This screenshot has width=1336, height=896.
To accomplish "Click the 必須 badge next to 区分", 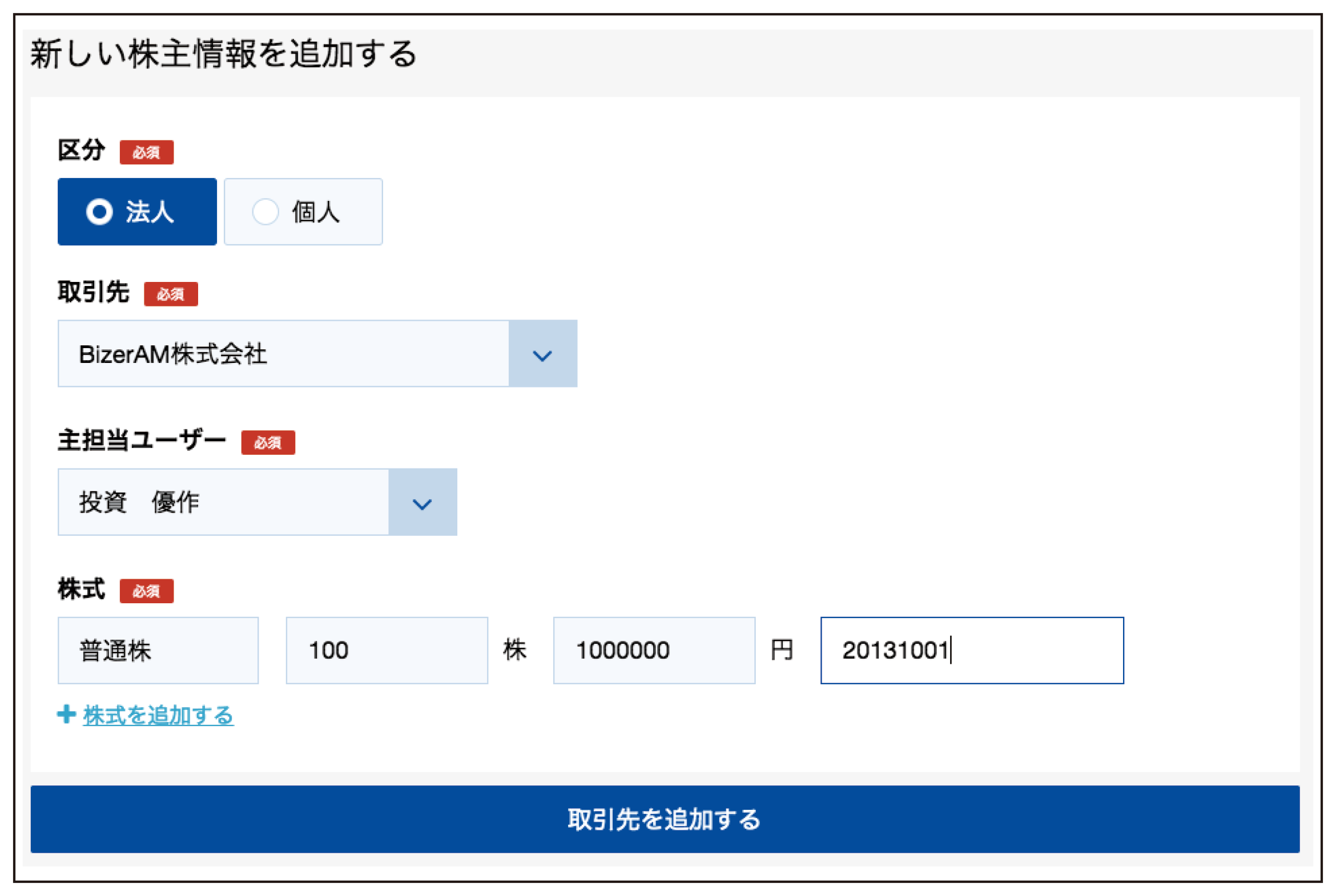I will pyautogui.click(x=147, y=152).
